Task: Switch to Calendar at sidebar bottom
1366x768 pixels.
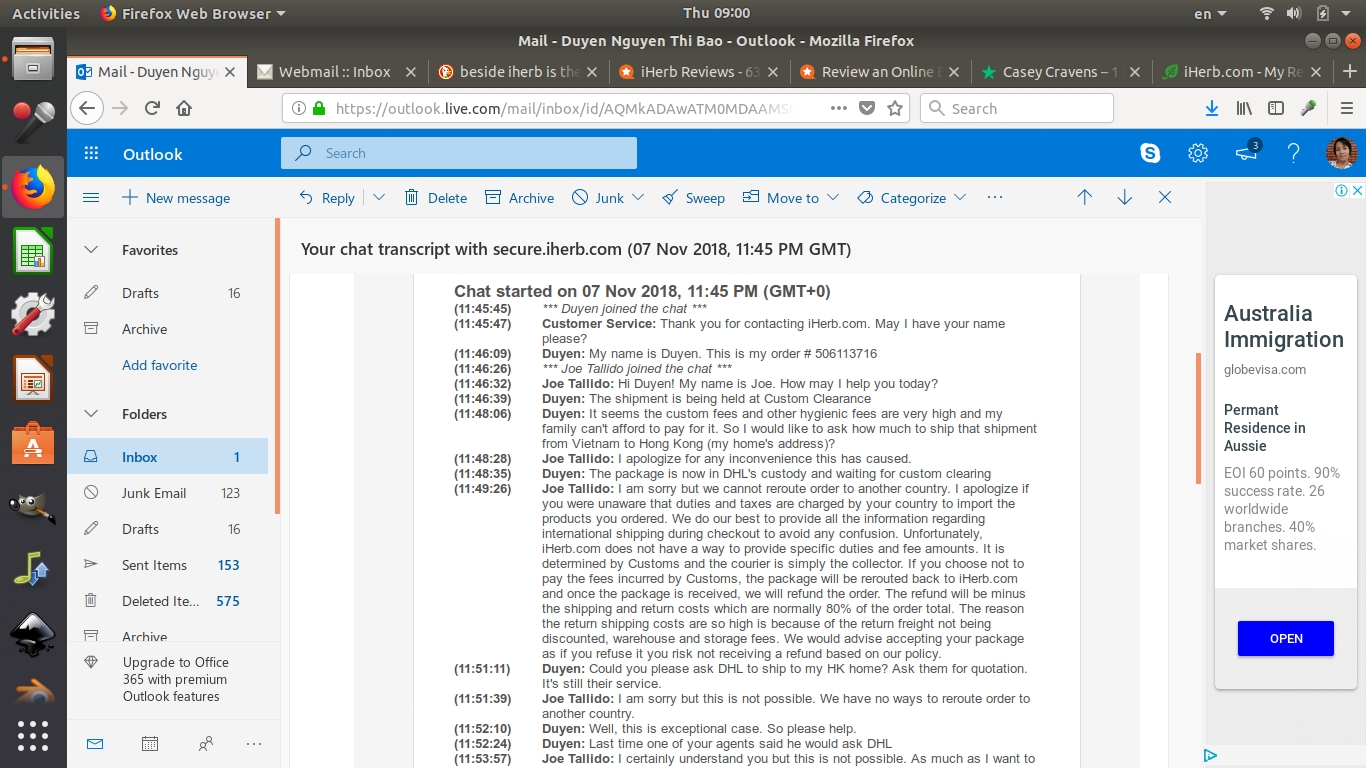Action: (x=150, y=743)
